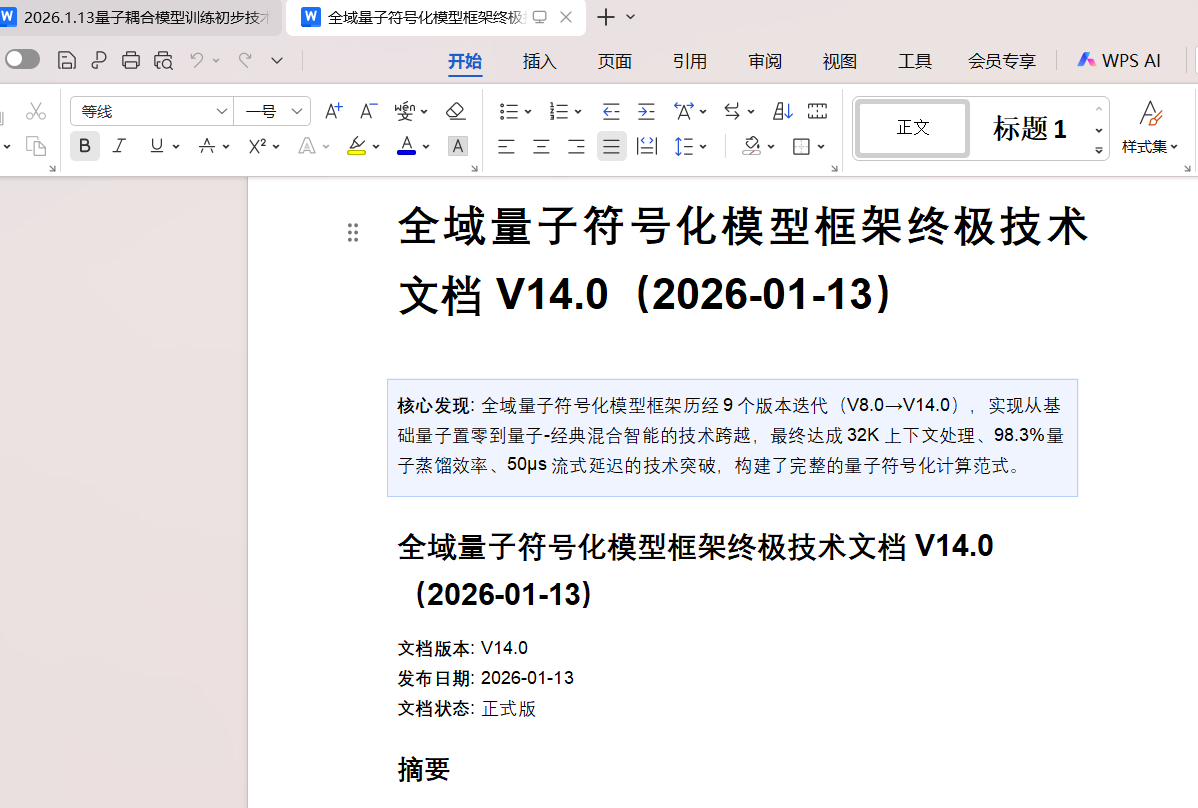The width and height of the screenshot is (1198, 808).
Task: Open Print Preview icon
Action: tap(163, 60)
